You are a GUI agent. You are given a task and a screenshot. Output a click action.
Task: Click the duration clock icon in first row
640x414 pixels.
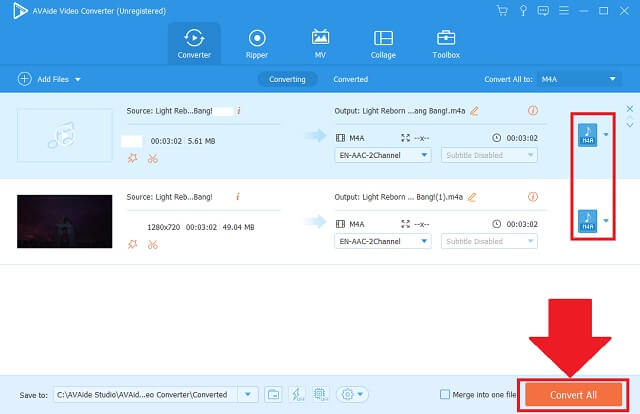click(496, 138)
